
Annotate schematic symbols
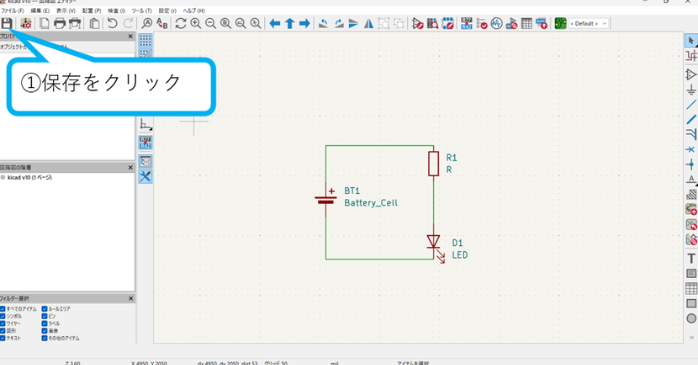467,23
